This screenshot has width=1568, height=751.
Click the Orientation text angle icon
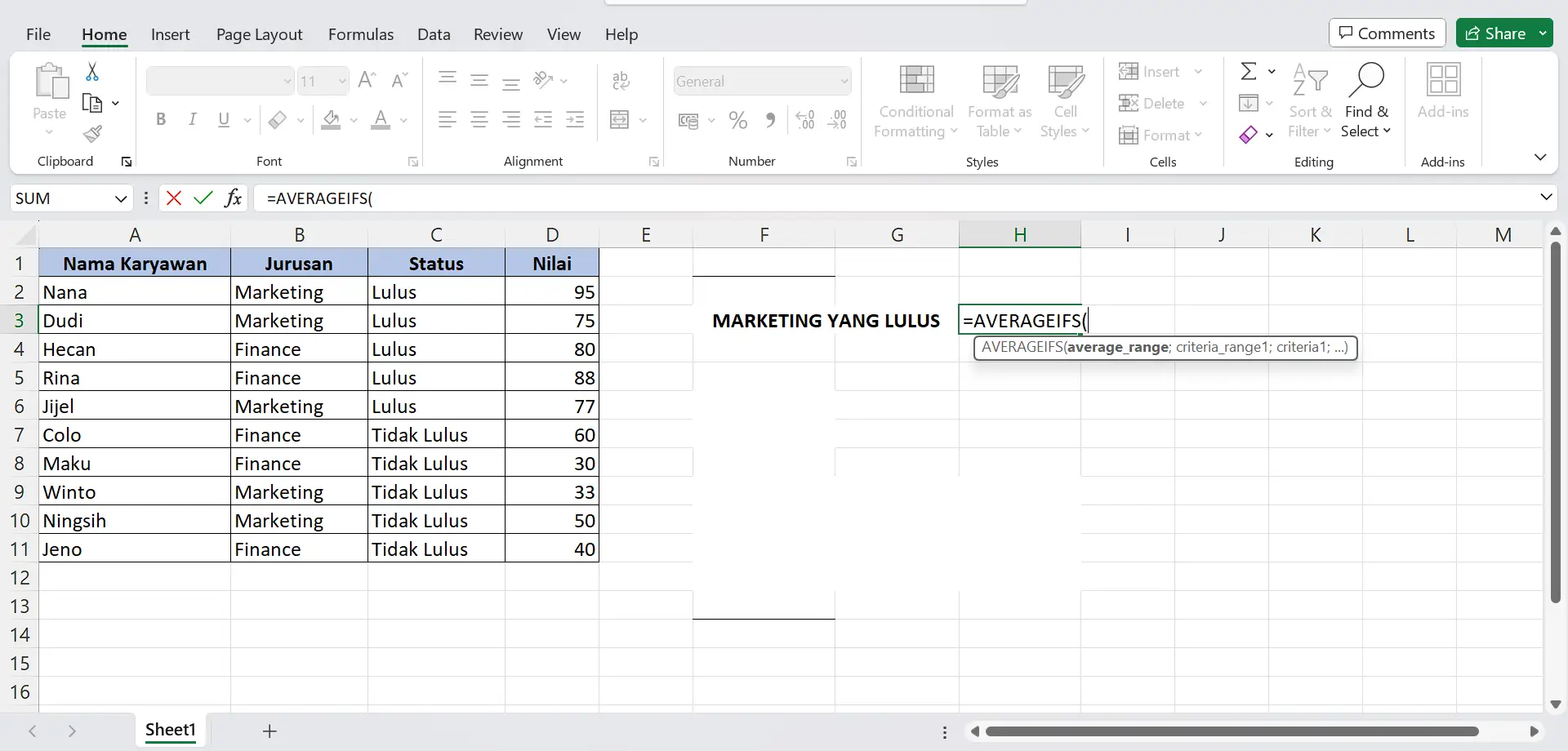pos(543,80)
